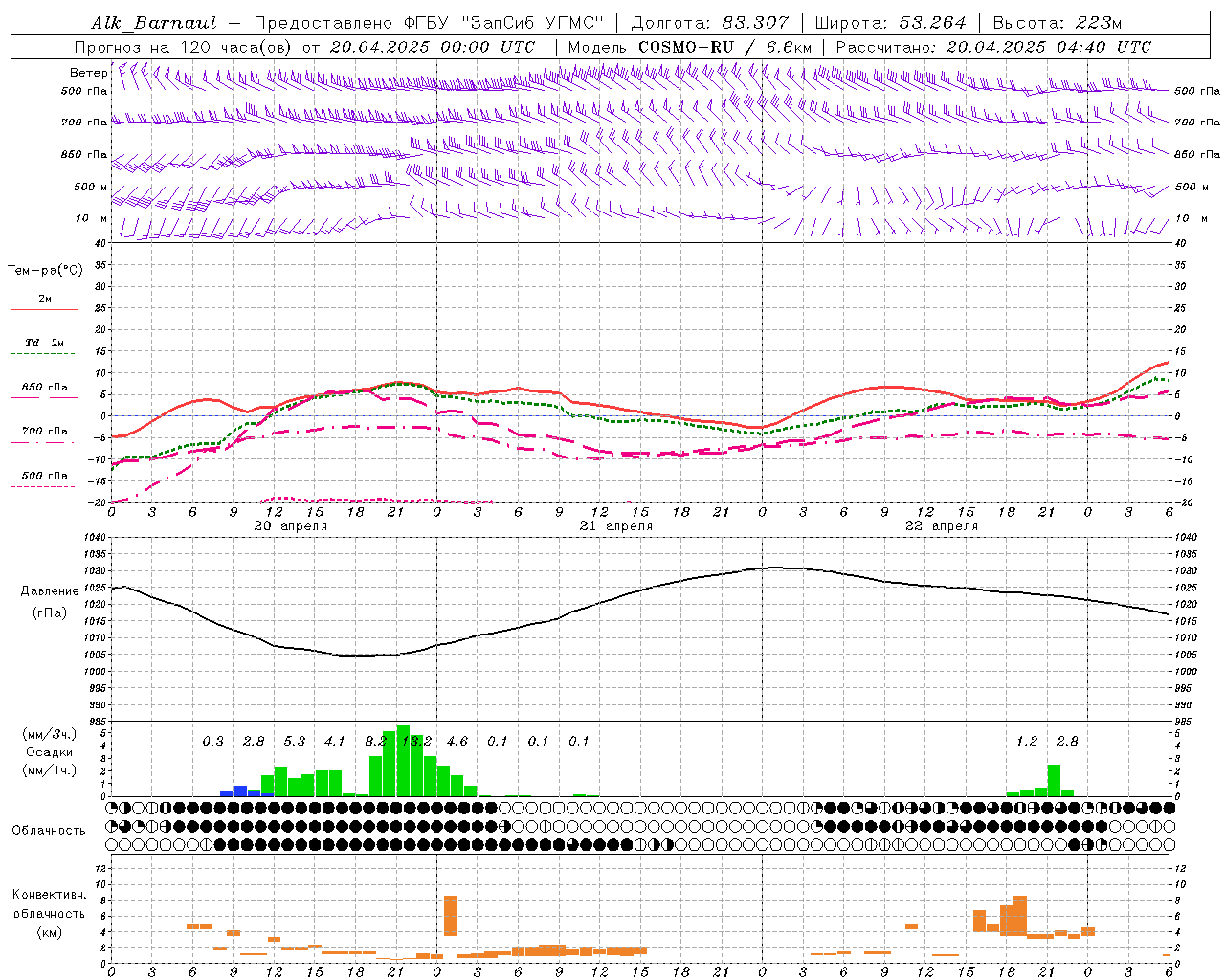This screenshot has width=1225, height=980.
Task: Click the 10 м wind level label at left
Action: pos(91,218)
